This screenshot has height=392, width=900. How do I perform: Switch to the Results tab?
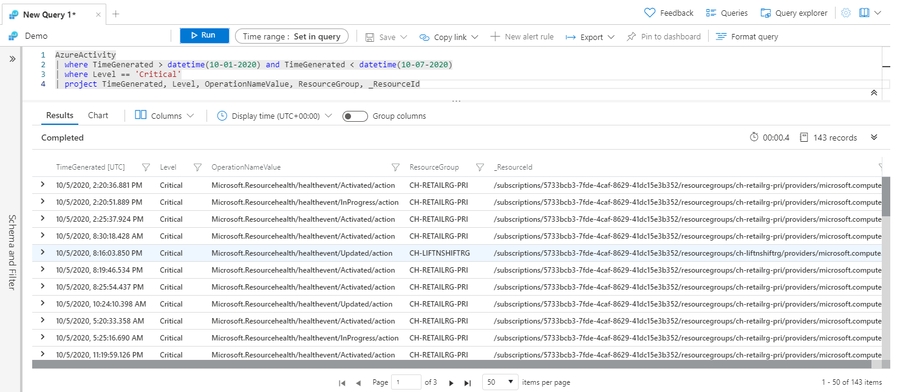click(x=60, y=115)
